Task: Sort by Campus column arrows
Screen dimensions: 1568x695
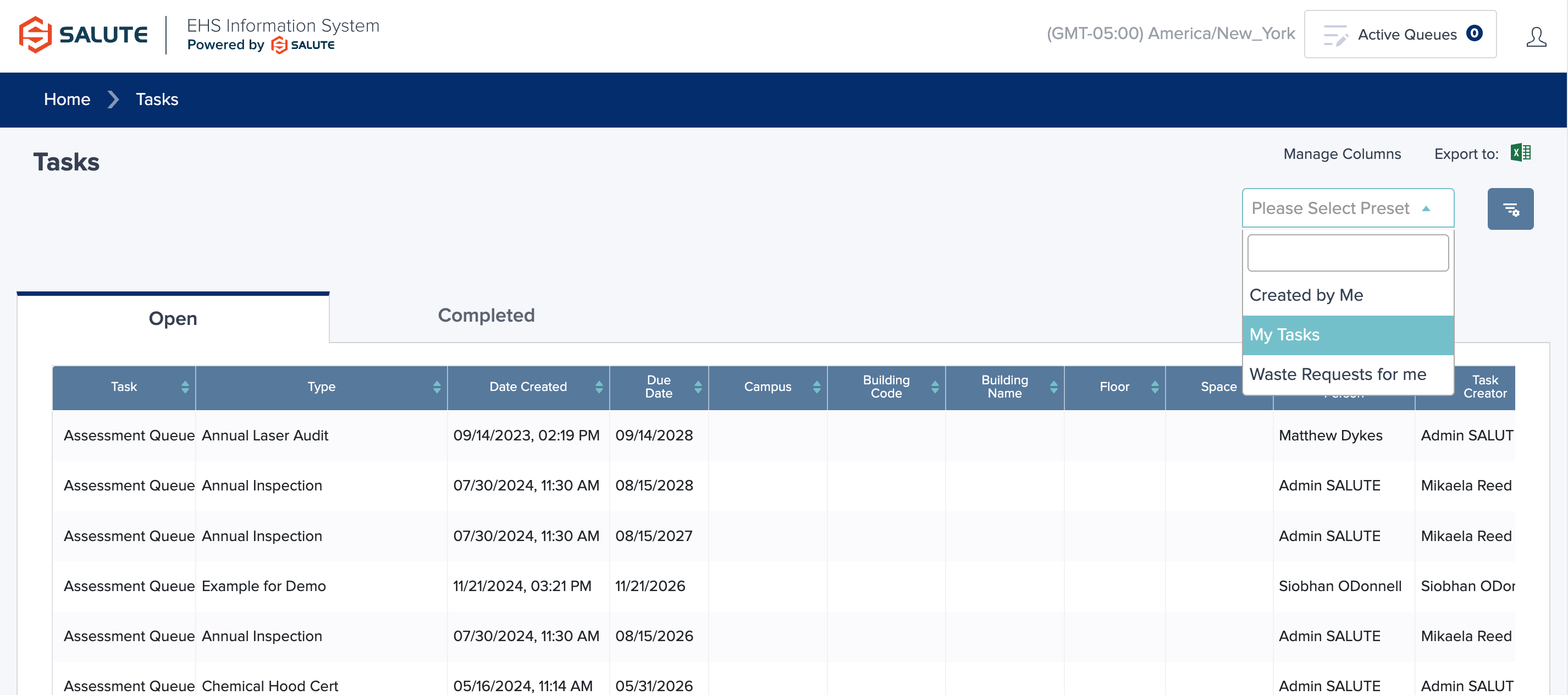Action: [x=816, y=387]
